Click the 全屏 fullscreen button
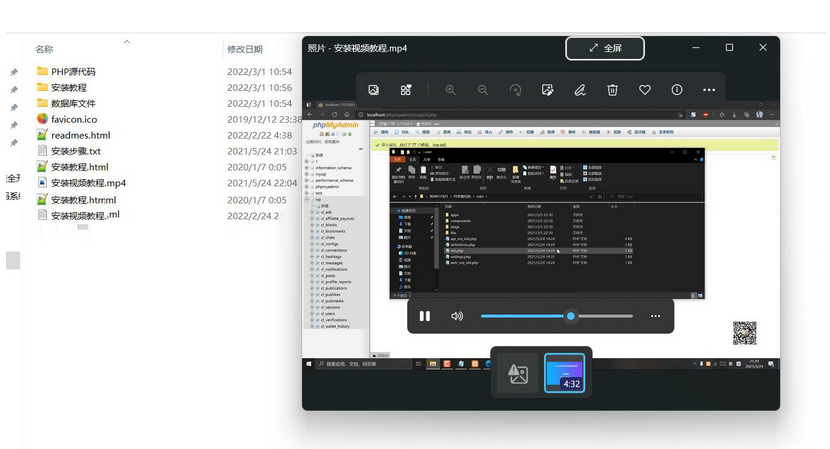830x449 pixels. (605, 48)
